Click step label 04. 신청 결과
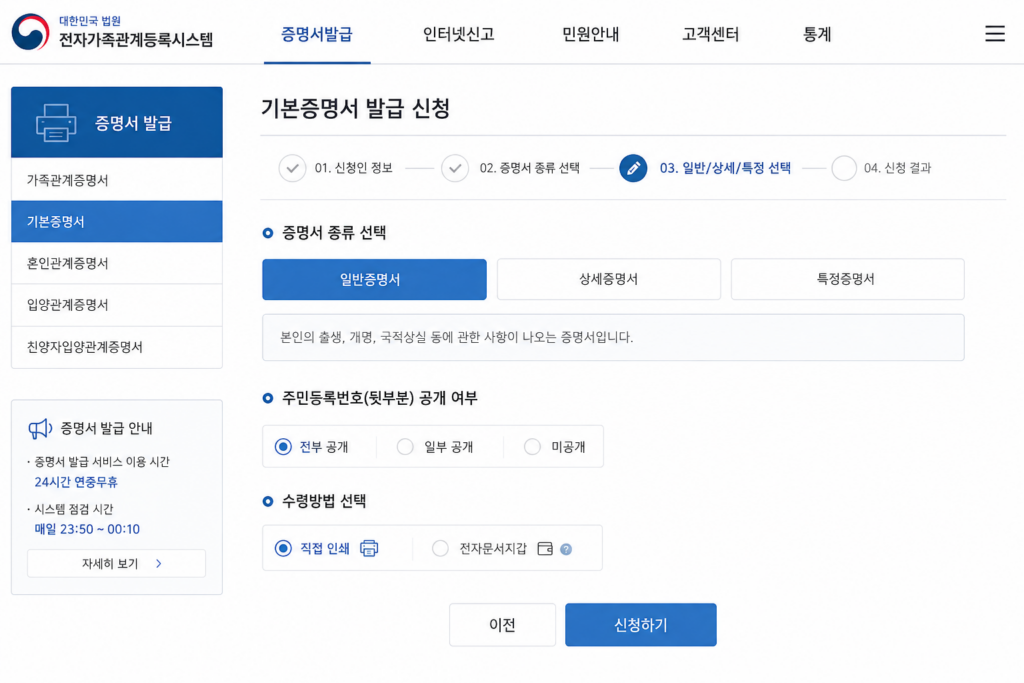Screen dimensions: 1024x683 [x=897, y=168]
